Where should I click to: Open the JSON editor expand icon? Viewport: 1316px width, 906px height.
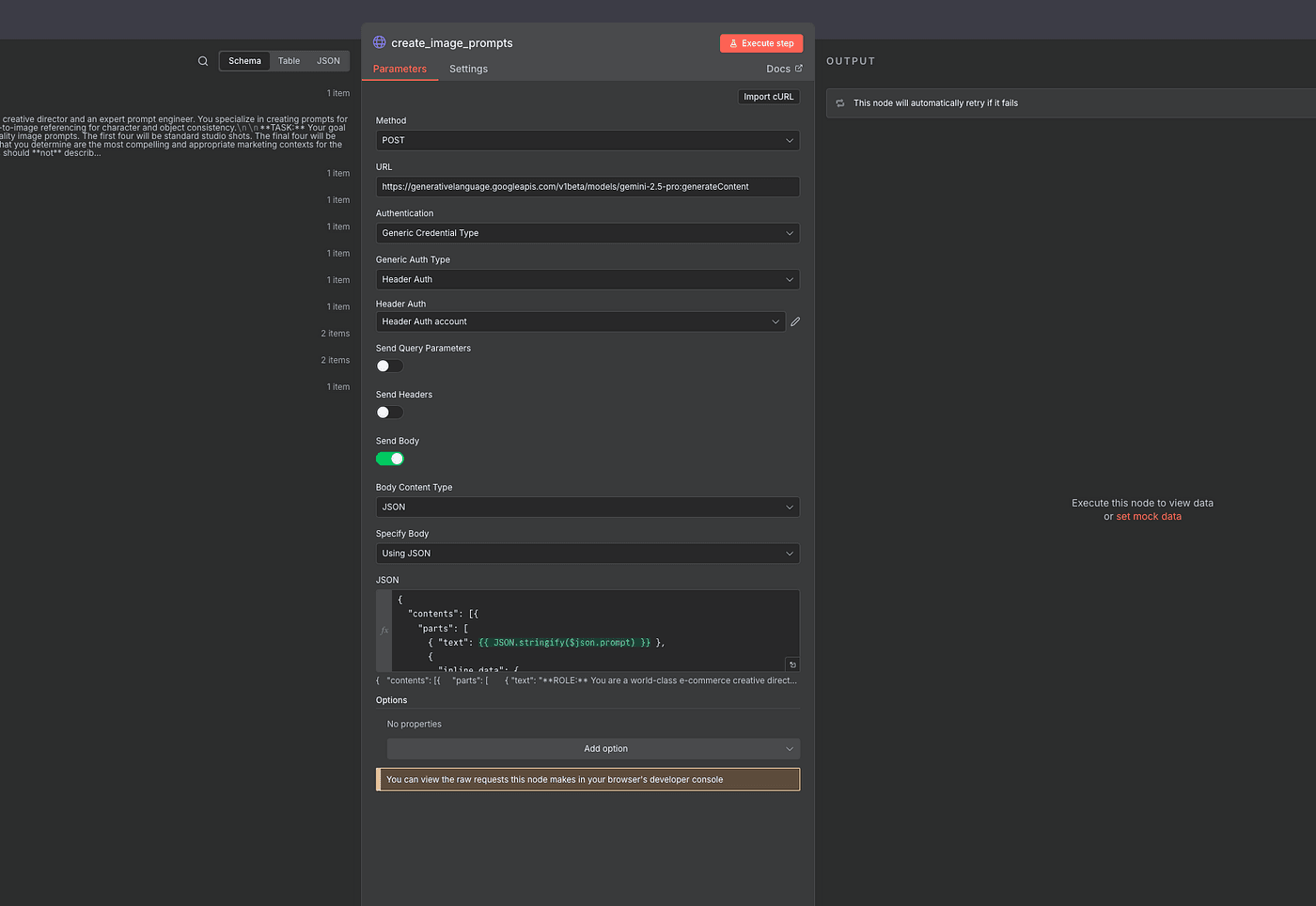pos(791,664)
